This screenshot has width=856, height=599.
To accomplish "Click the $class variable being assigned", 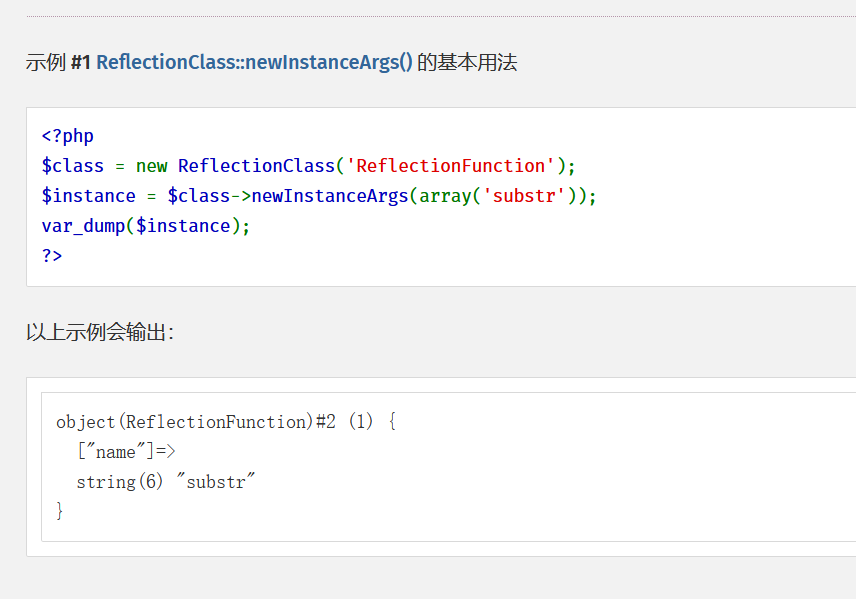I will [x=72, y=166].
